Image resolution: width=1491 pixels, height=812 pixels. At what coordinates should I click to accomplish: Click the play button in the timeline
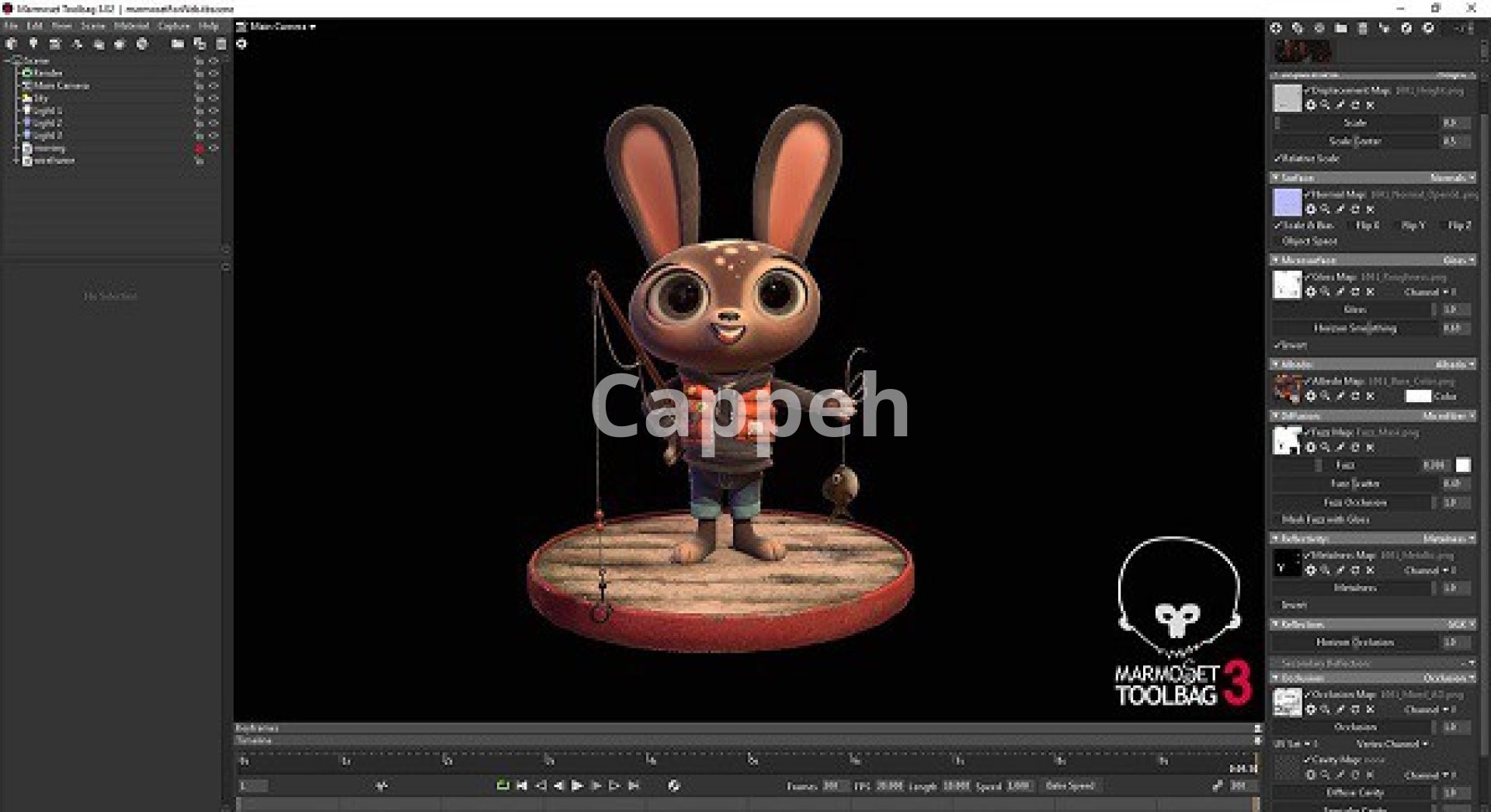(577, 786)
